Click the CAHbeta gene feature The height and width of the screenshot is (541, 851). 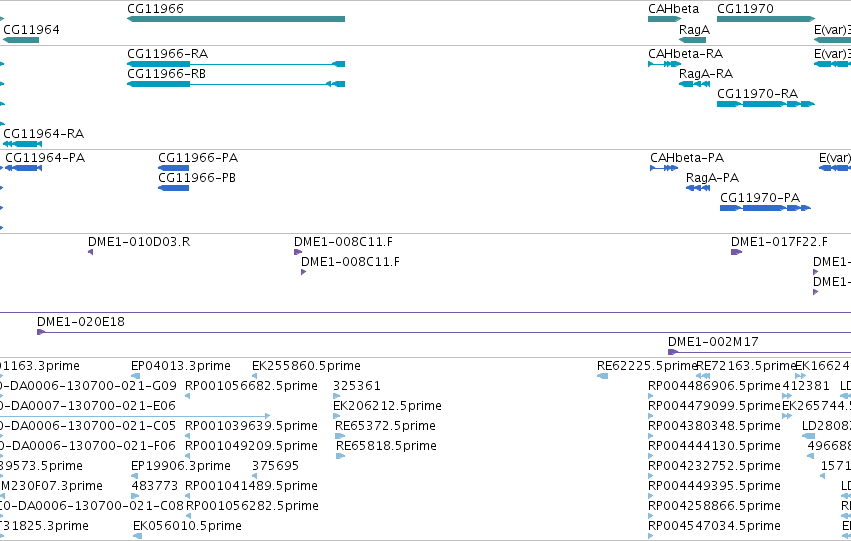pyautogui.click(x=664, y=19)
